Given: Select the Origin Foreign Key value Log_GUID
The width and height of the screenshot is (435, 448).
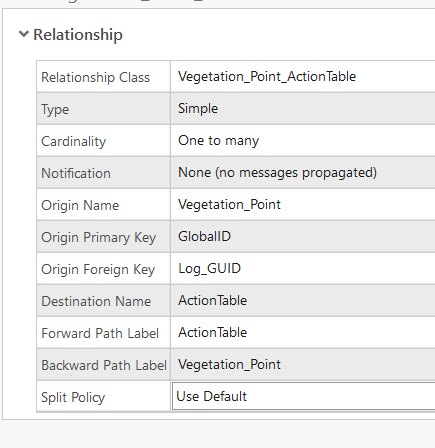Looking at the screenshot, I should point(209,269).
